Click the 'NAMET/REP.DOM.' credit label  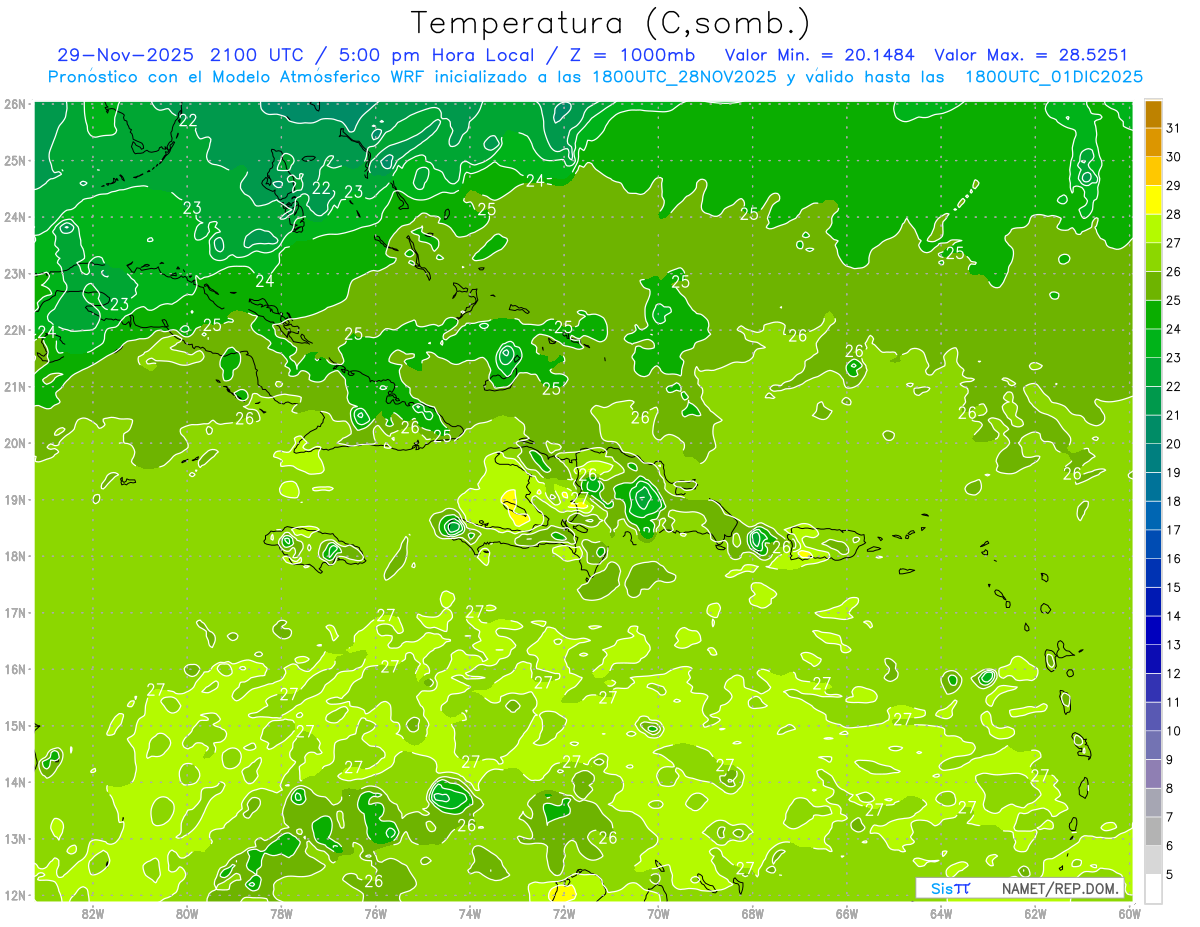(1060, 889)
